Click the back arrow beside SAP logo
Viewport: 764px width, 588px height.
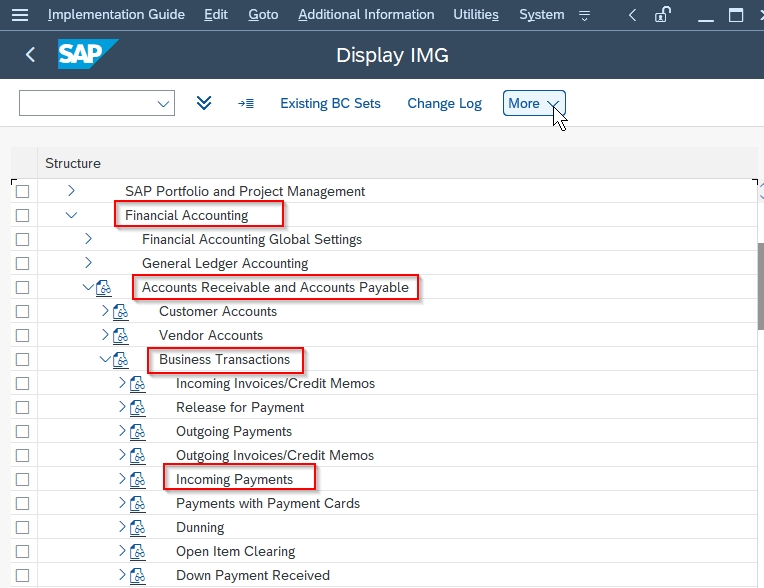click(x=30, y=55)
